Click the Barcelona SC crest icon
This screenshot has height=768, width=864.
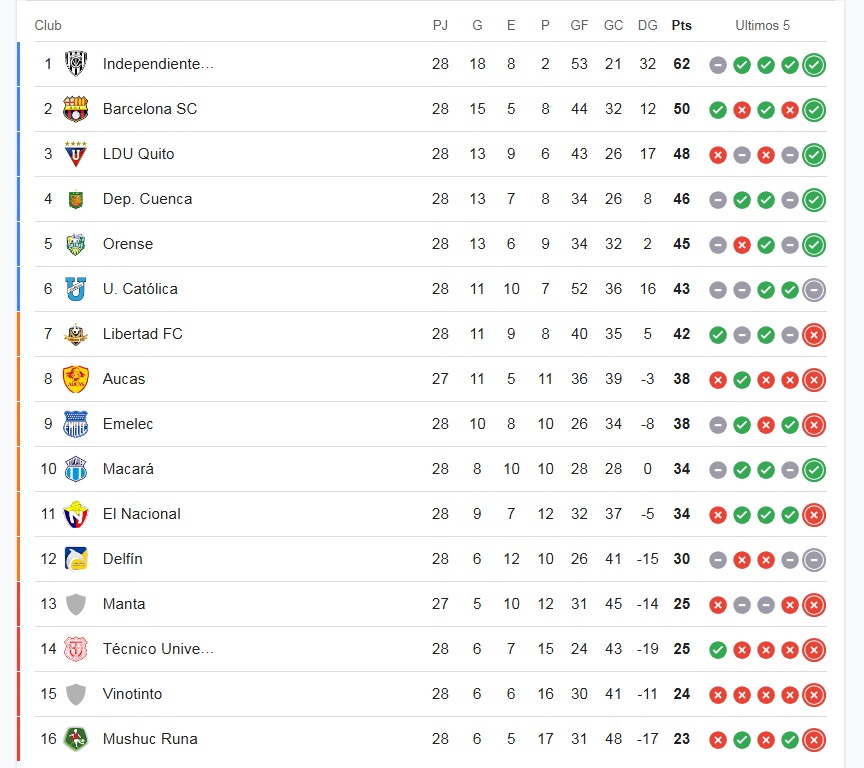75,109
